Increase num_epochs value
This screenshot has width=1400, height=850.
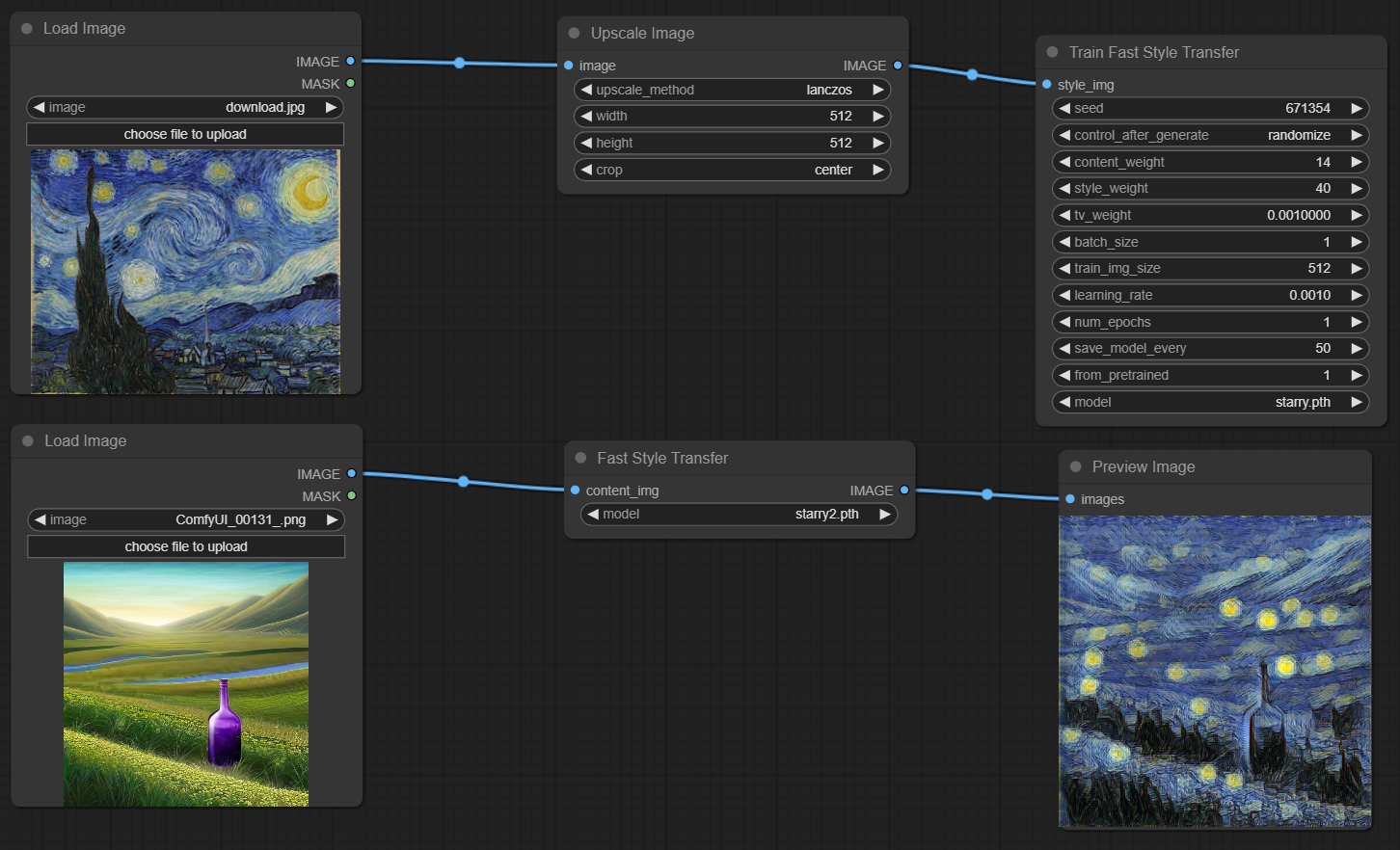pyautogui.click(x=1356, y=322)
